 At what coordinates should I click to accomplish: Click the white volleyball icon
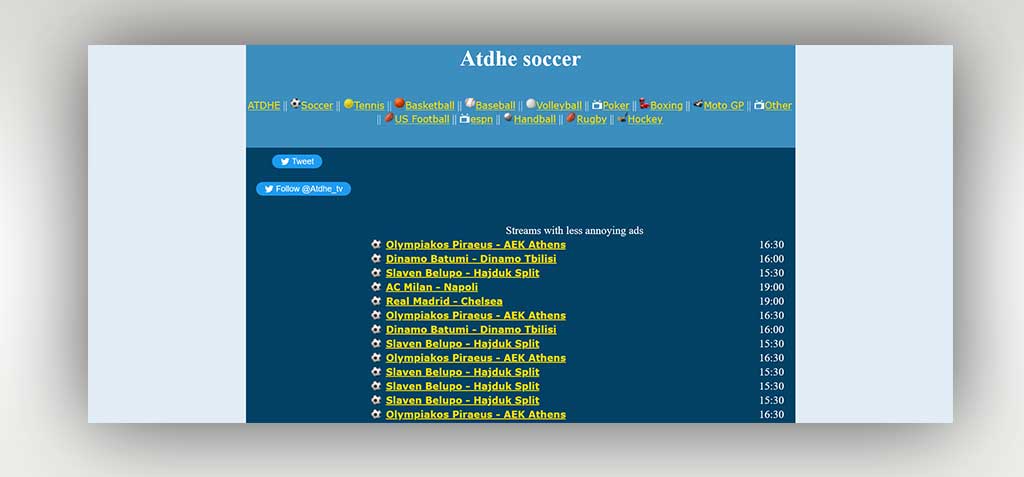click(531, 103)
